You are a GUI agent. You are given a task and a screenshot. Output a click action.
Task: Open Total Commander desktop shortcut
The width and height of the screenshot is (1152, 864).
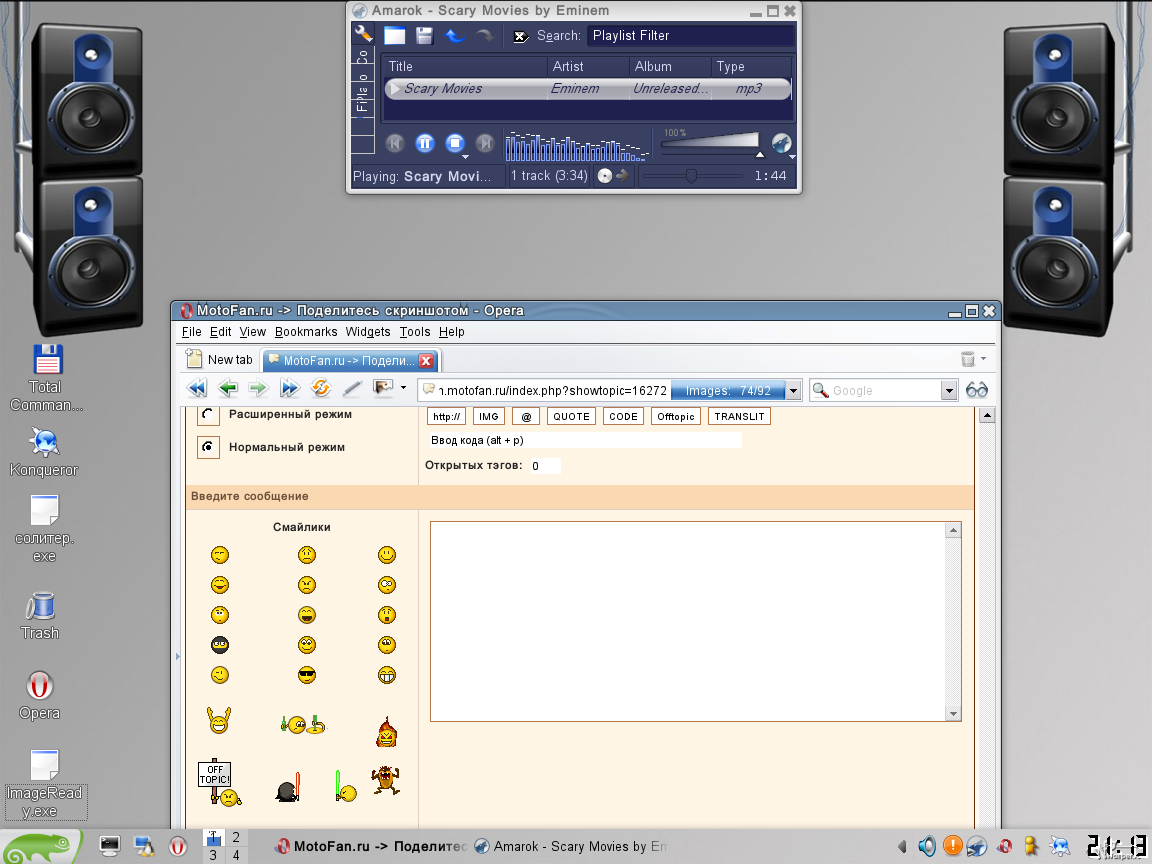pos(46,378)
